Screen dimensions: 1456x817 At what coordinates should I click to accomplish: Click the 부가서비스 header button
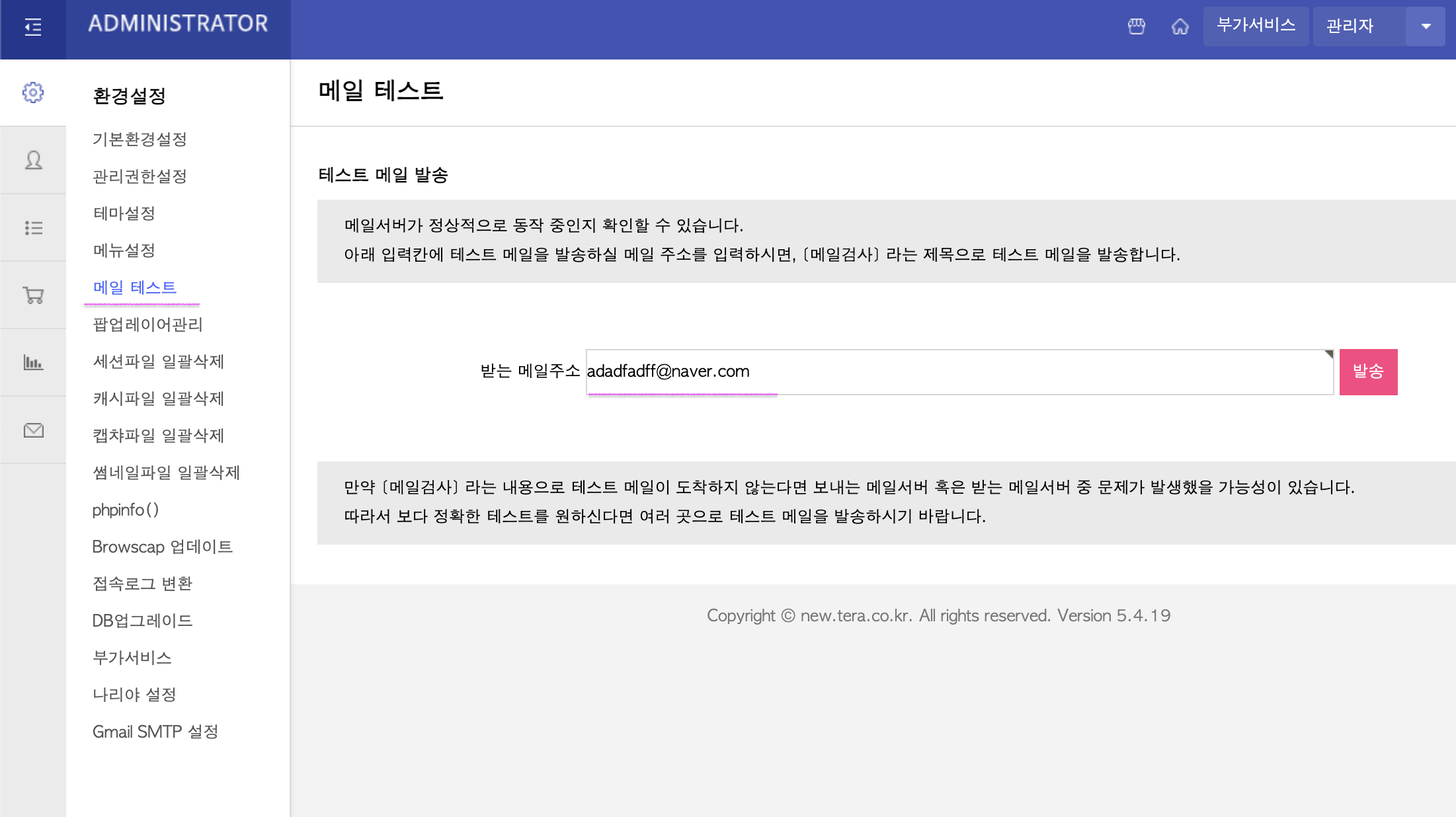click(x=1256, y=26)
